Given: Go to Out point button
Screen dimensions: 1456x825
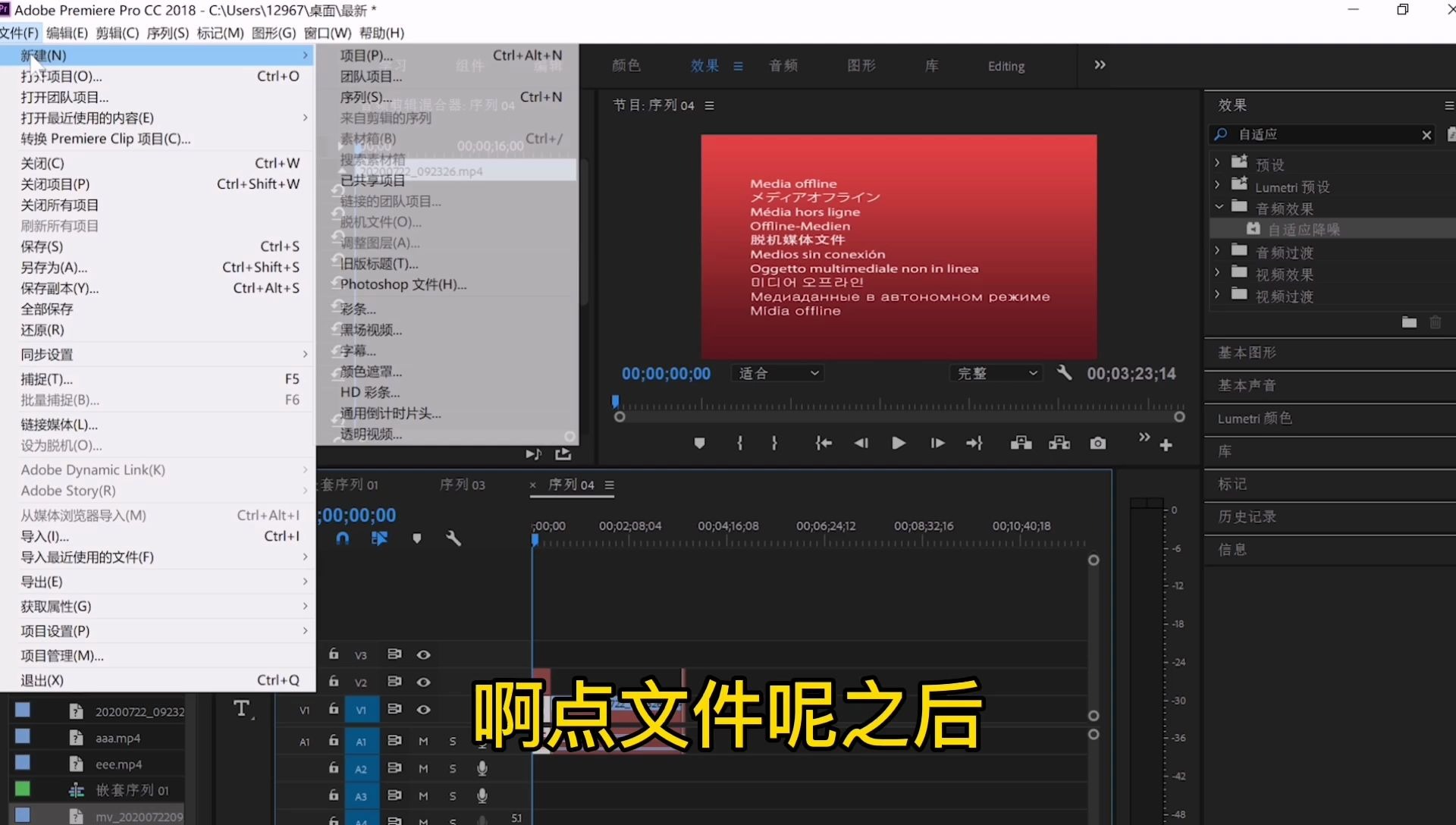Looking at the screenshot, I should tap(974, 444).
